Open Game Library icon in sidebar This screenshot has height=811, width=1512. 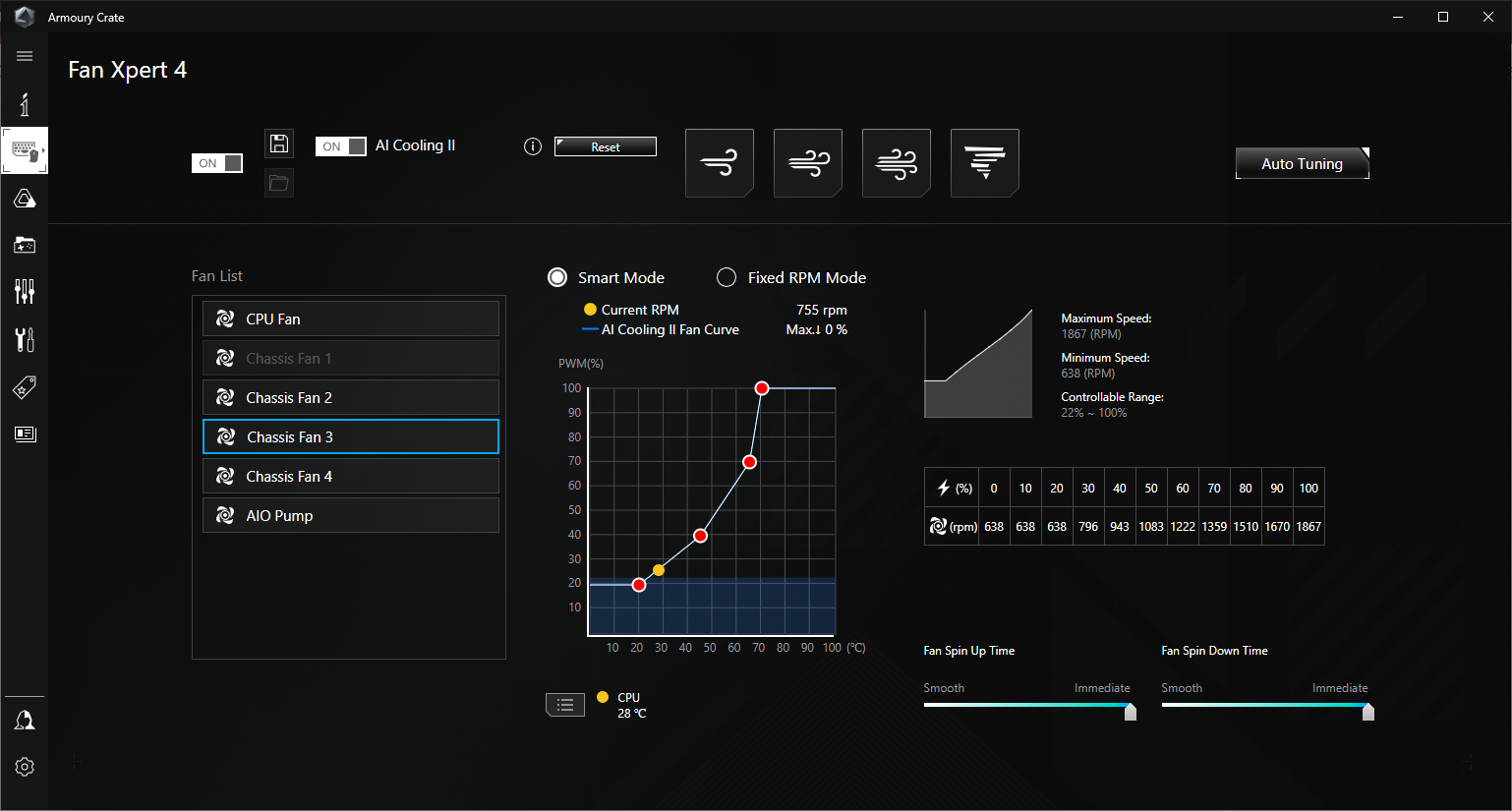point(25,245)
